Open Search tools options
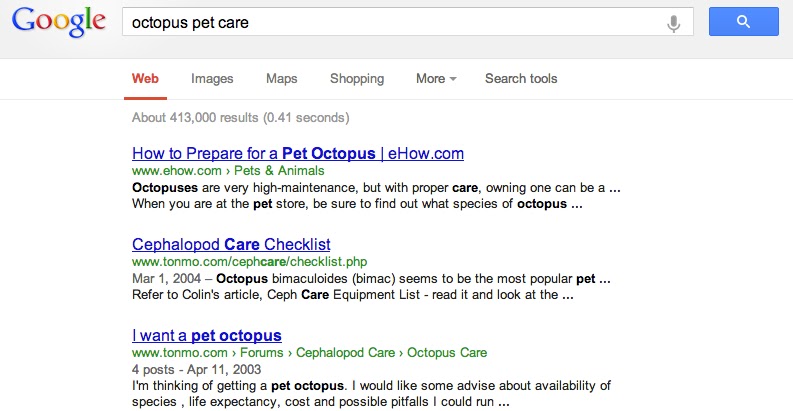 (x=521, y=78)
